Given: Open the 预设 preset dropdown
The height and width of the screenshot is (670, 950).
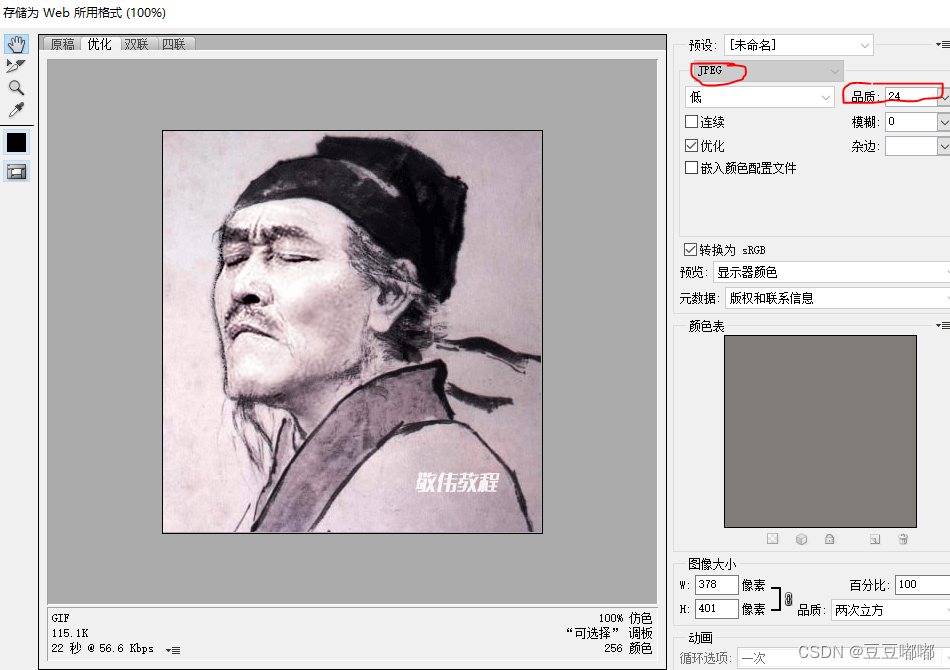Looking at the screenshot, I should [x=799, y=45].
